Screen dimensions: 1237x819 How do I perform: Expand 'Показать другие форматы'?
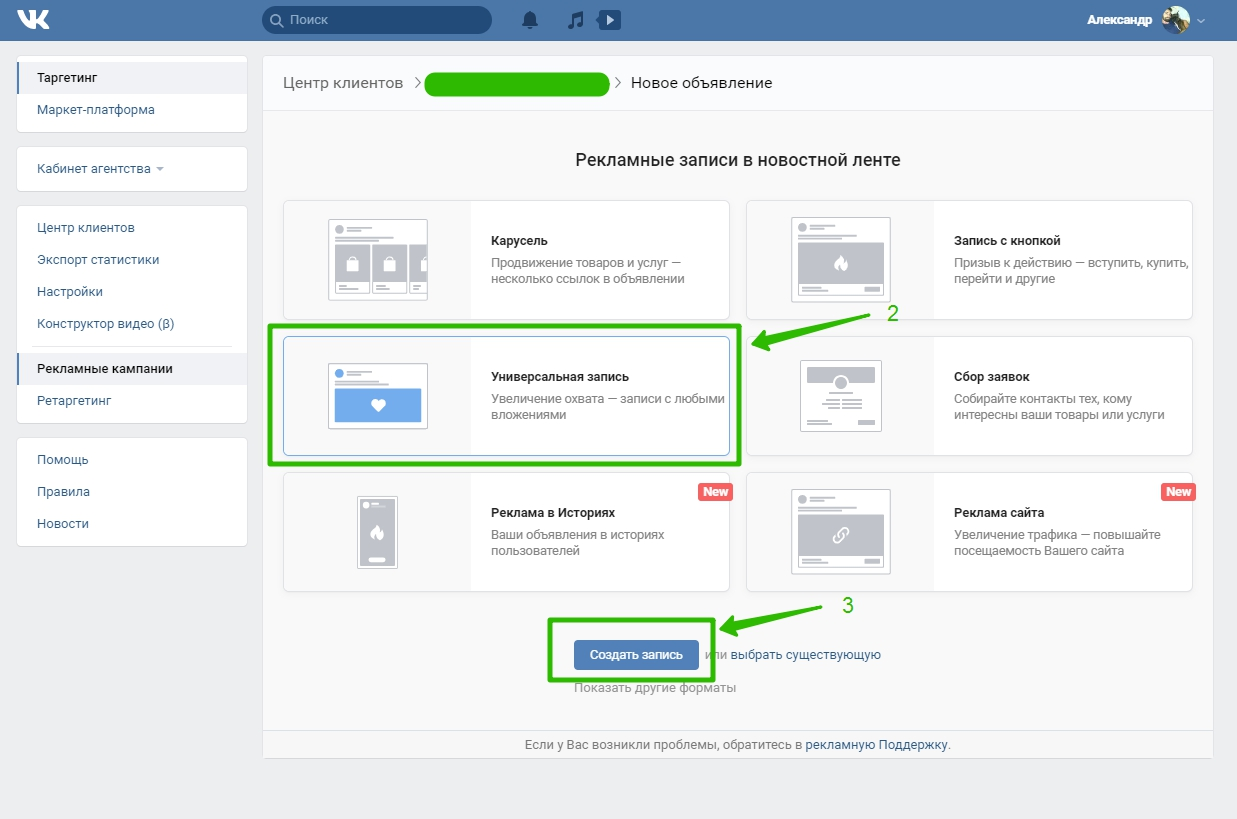654,688
